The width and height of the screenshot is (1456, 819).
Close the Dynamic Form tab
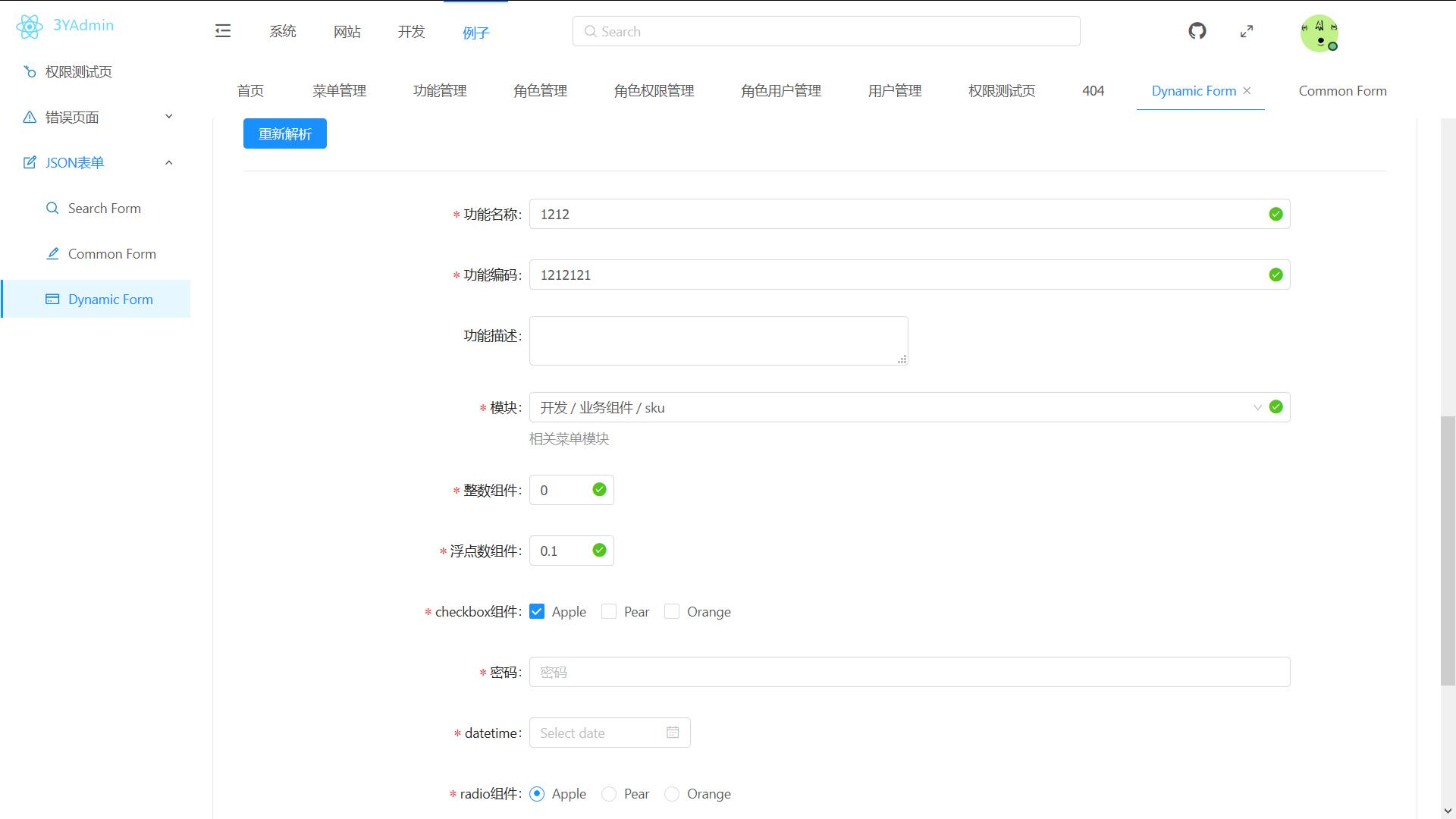point(1247,90)
